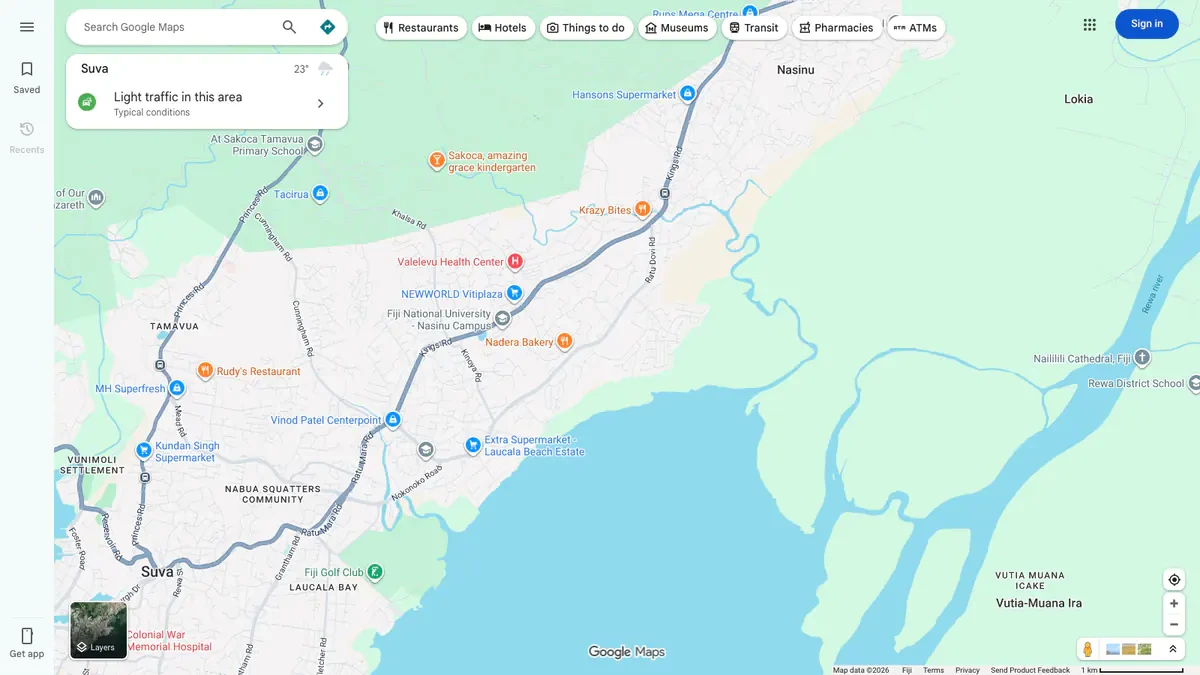Screen dimensions: 1200x675
Task: Click the Nadera Bakery pin
Action: 564,341
